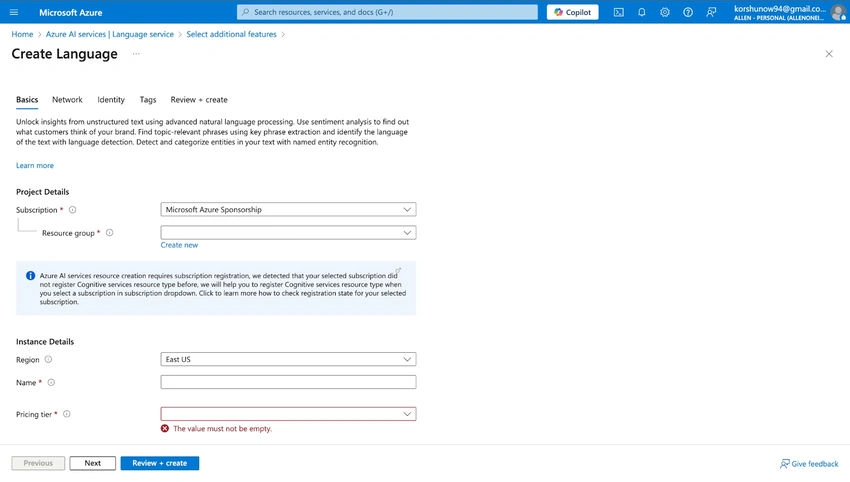Open the help question mark icon
This screenshot has height=482, width=850.
click(x=688, y=12)
